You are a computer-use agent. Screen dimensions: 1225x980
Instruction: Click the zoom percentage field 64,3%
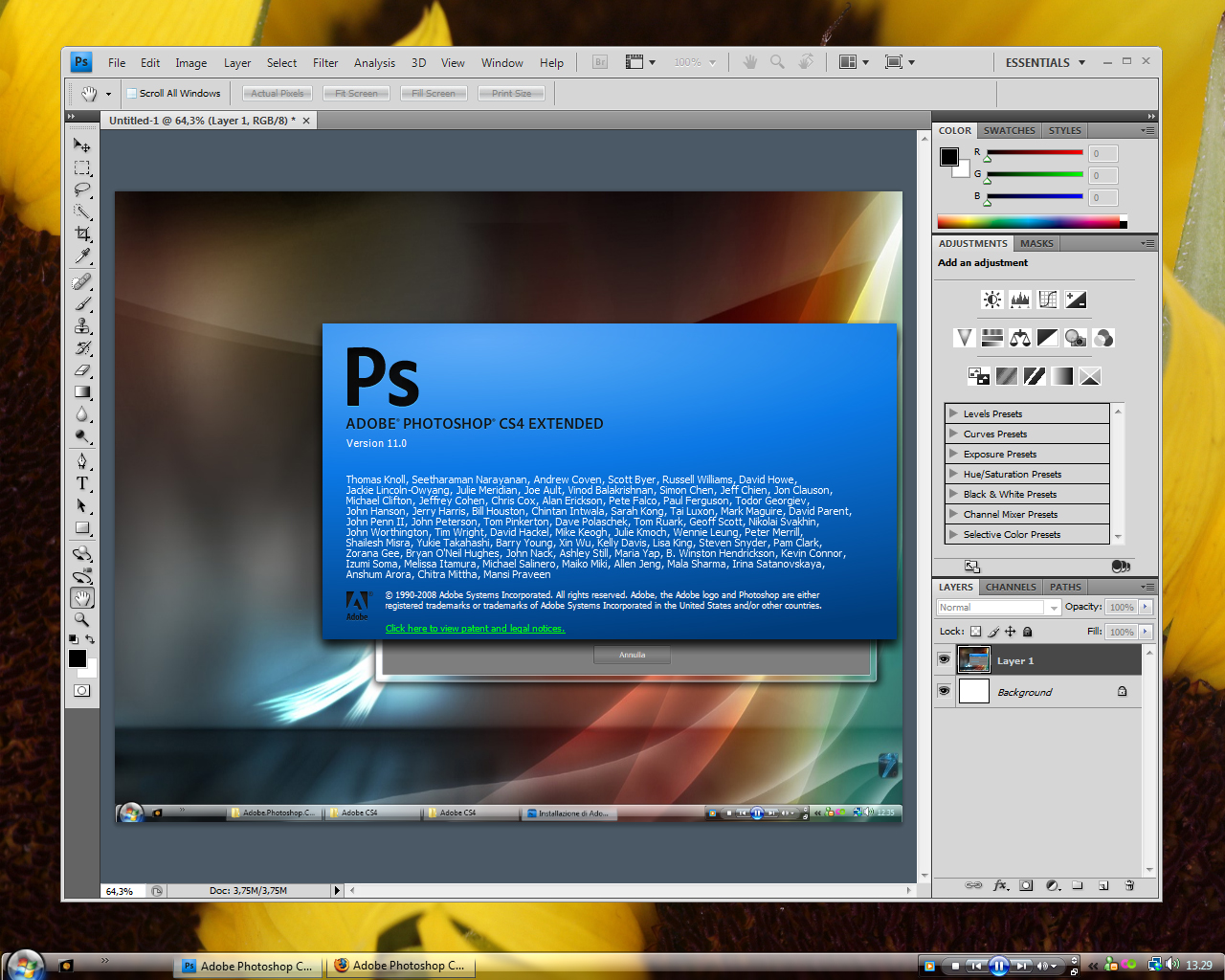tap(123, 891)
